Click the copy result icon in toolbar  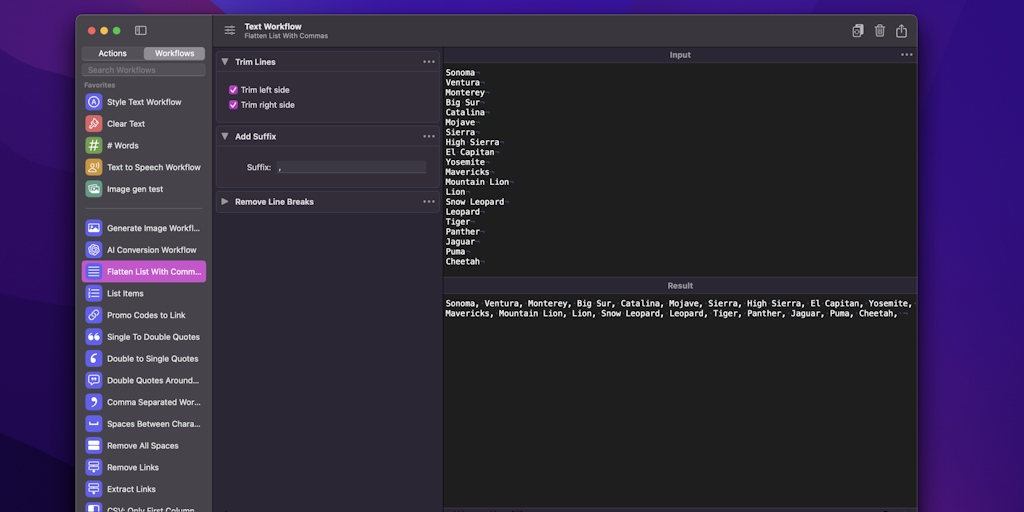click(x=857, y=31)
